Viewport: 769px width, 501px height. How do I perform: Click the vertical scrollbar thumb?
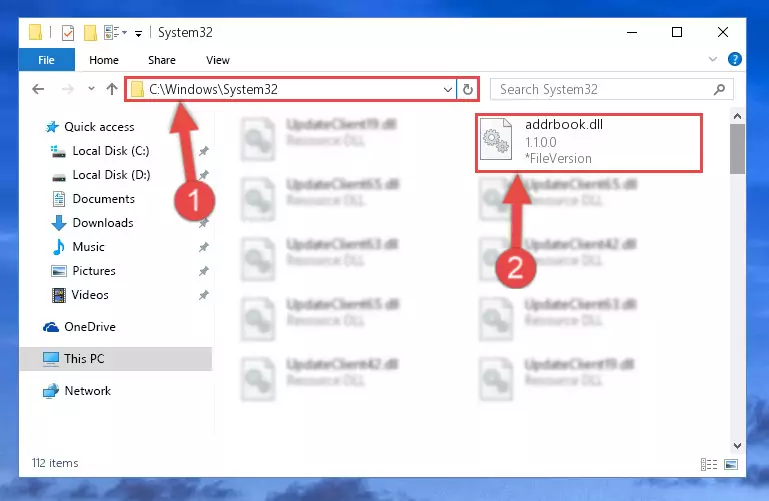point(737,149)
